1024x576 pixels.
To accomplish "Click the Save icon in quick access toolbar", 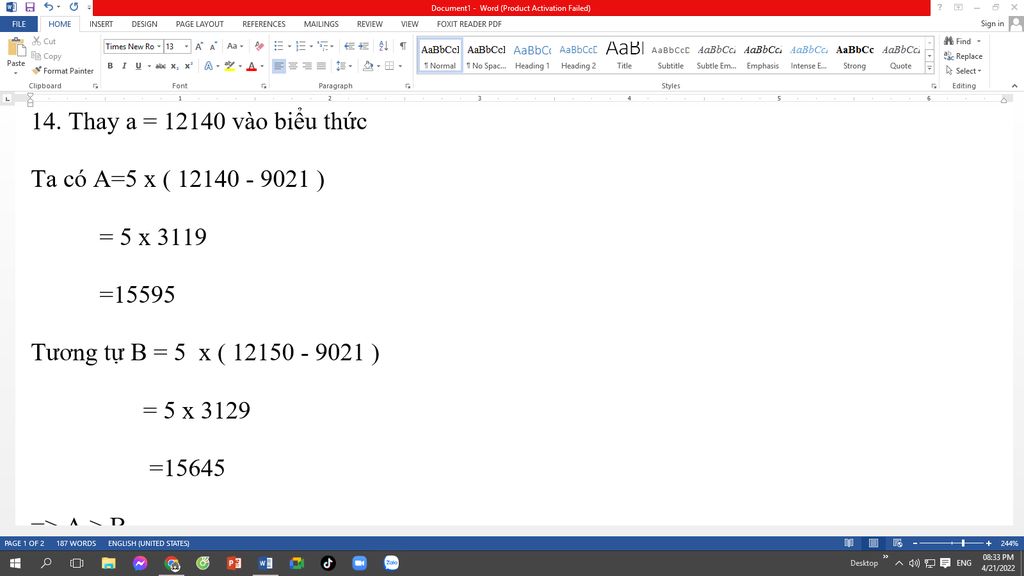I will (30, 7).
